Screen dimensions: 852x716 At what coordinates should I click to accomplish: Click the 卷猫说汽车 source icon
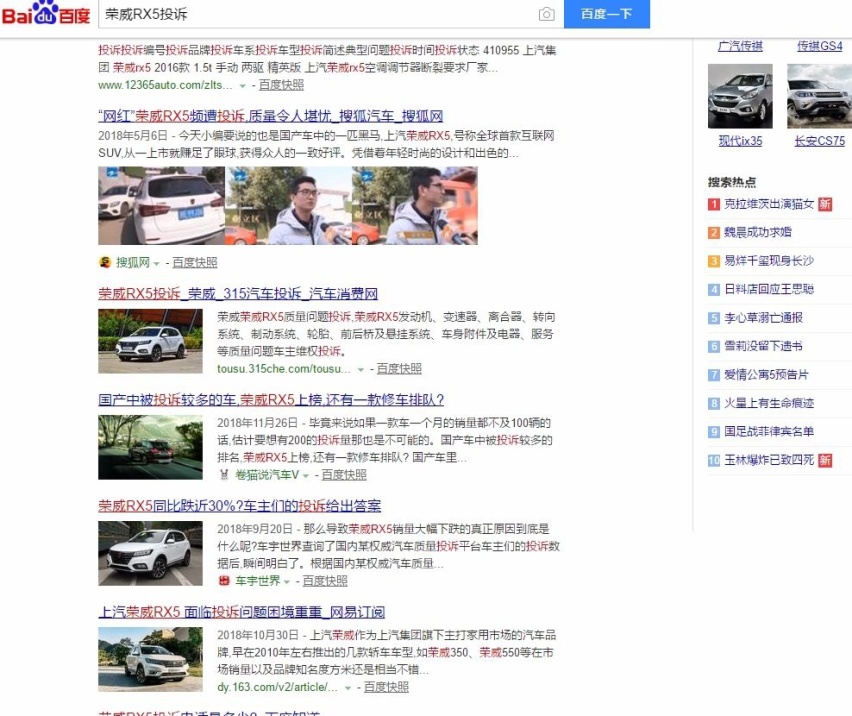[x=224, y=475]
